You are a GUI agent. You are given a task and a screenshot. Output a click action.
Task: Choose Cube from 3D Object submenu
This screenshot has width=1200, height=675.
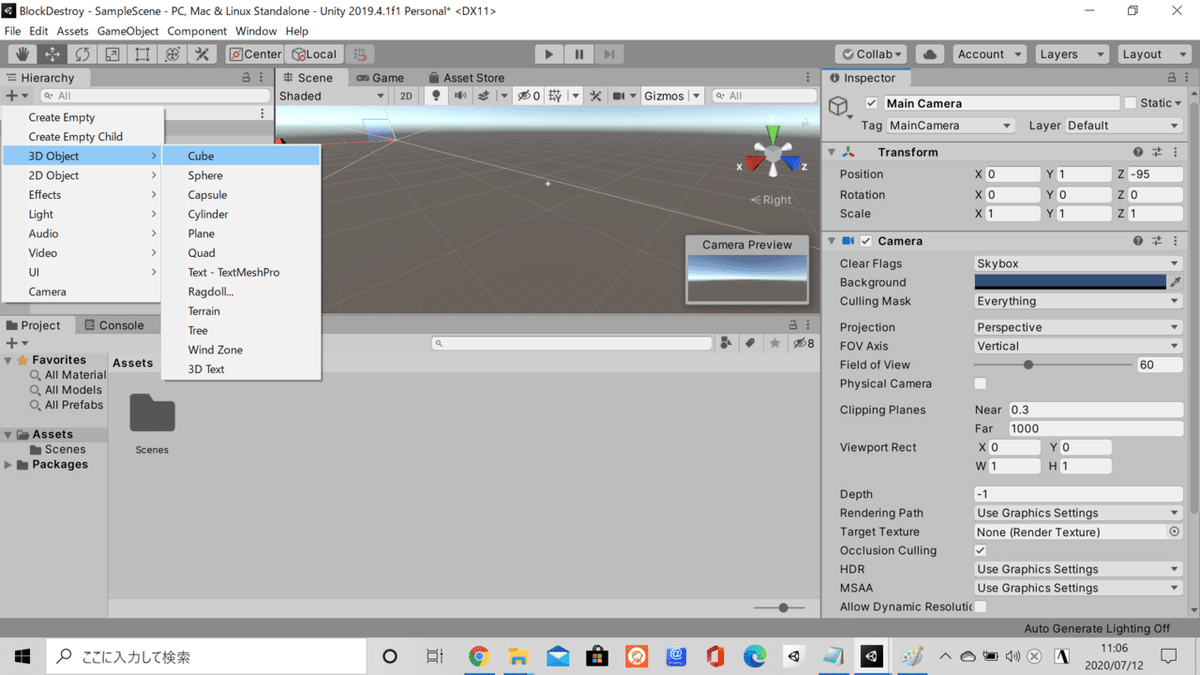[x=241, y=156]
